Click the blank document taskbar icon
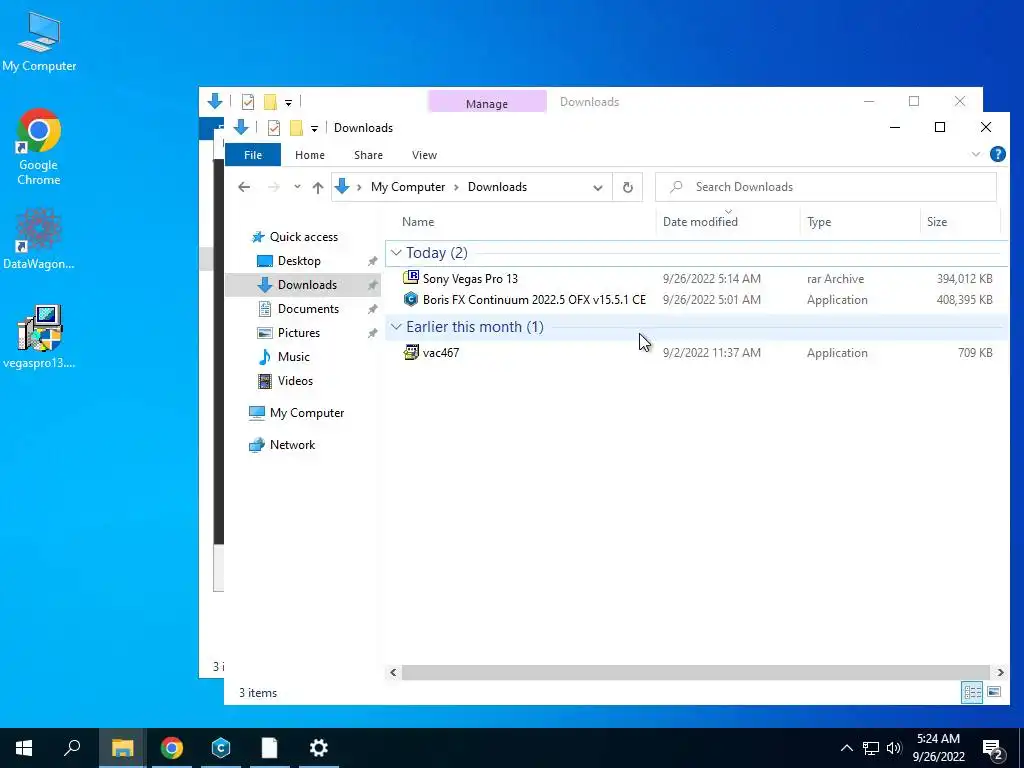 (270, 748)
